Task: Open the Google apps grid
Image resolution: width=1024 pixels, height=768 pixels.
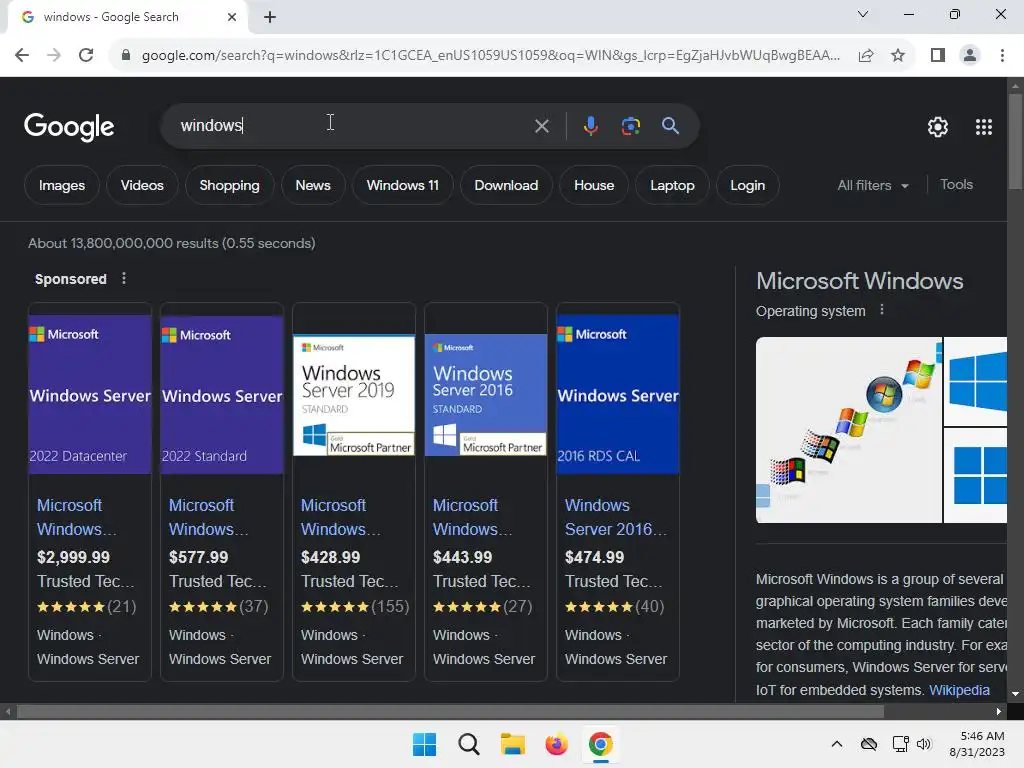Action: click(984, 127)
